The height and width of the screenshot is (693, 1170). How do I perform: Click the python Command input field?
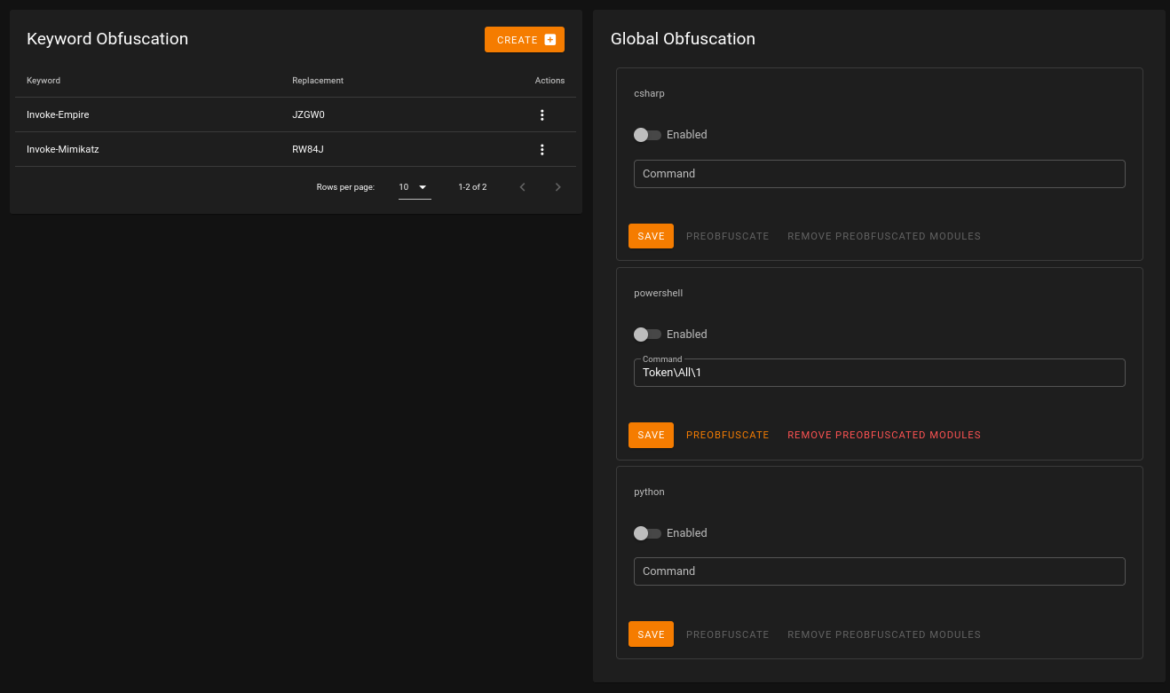(x=879, y=572)
